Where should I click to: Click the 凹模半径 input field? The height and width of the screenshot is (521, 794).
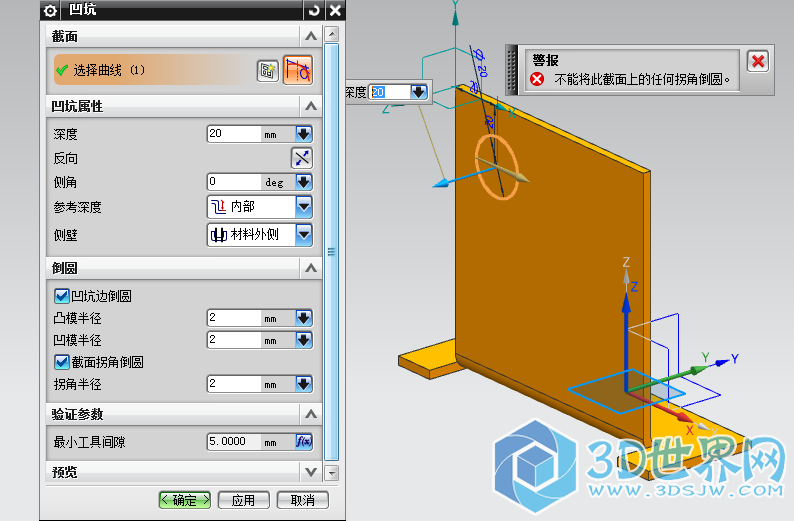coord(234,340)
